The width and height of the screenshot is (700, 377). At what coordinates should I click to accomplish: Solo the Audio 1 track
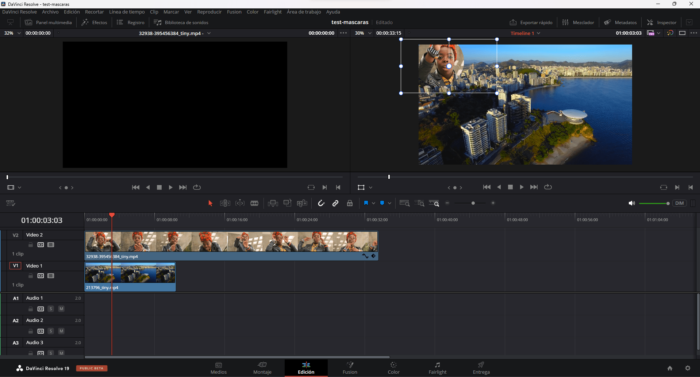click(51, 309)
